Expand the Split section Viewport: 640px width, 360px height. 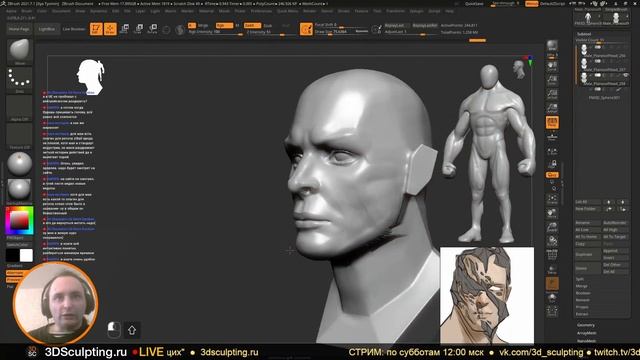(580, 279)
